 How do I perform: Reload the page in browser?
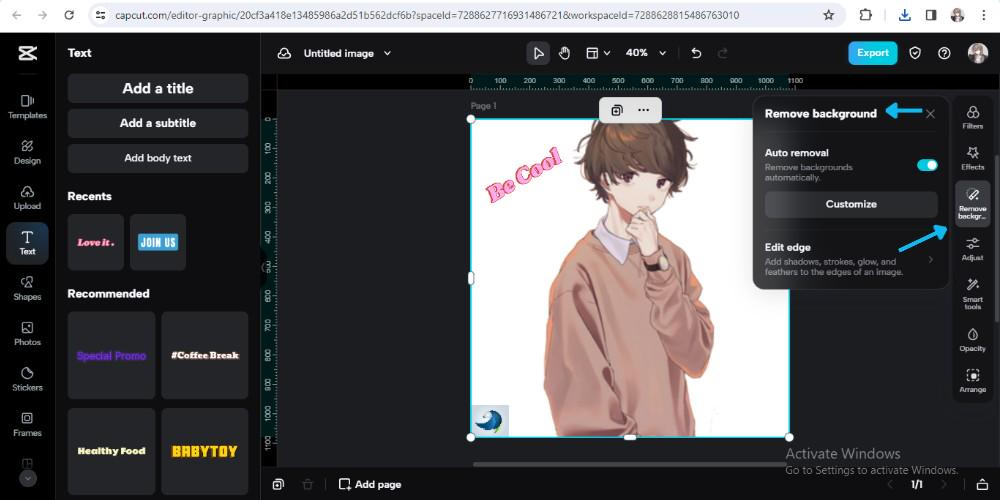[x=70, y=15]
